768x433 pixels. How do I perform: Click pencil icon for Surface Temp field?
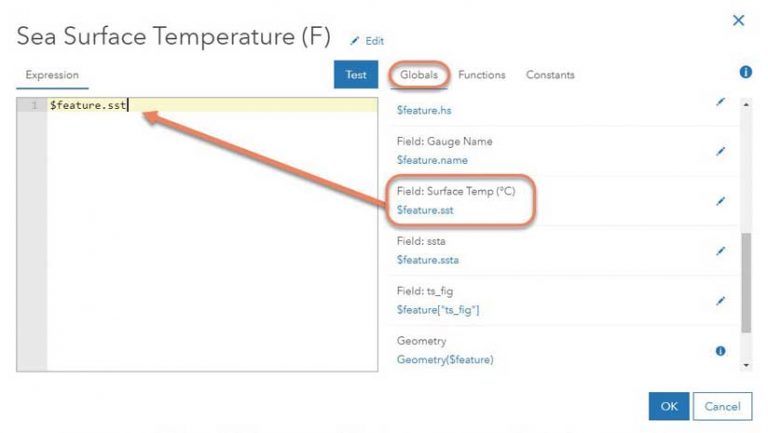tap(720, 201)
